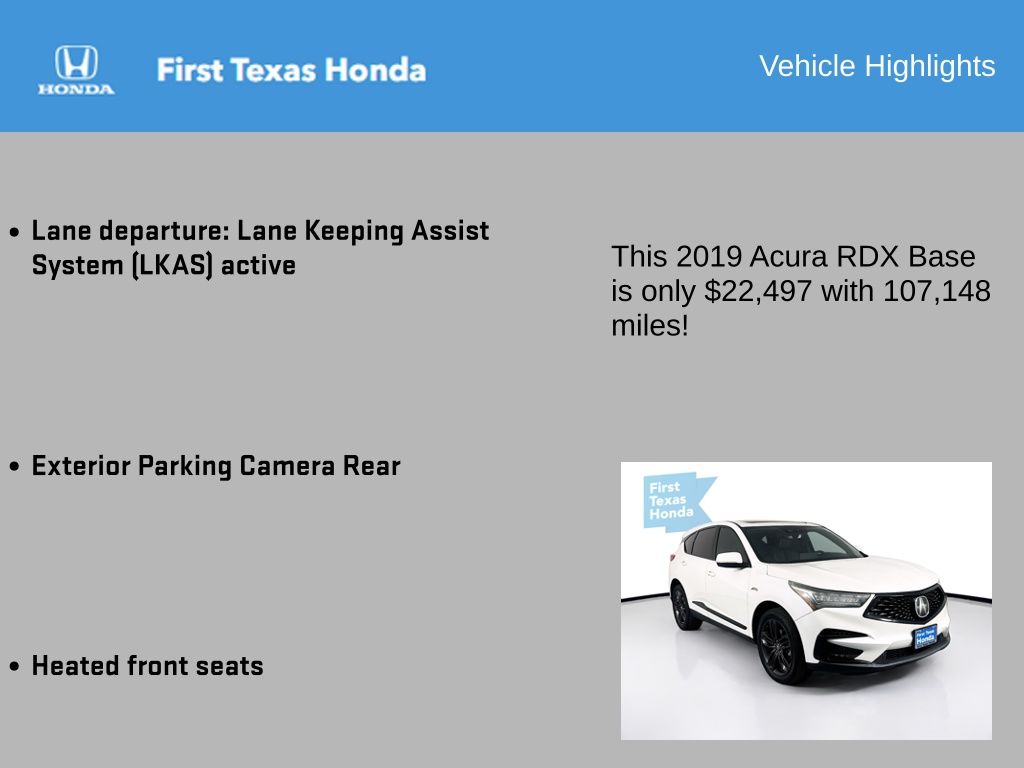Click the car's front black wheel
Viewport: 1024px width, 768px height.
point(780,647)
